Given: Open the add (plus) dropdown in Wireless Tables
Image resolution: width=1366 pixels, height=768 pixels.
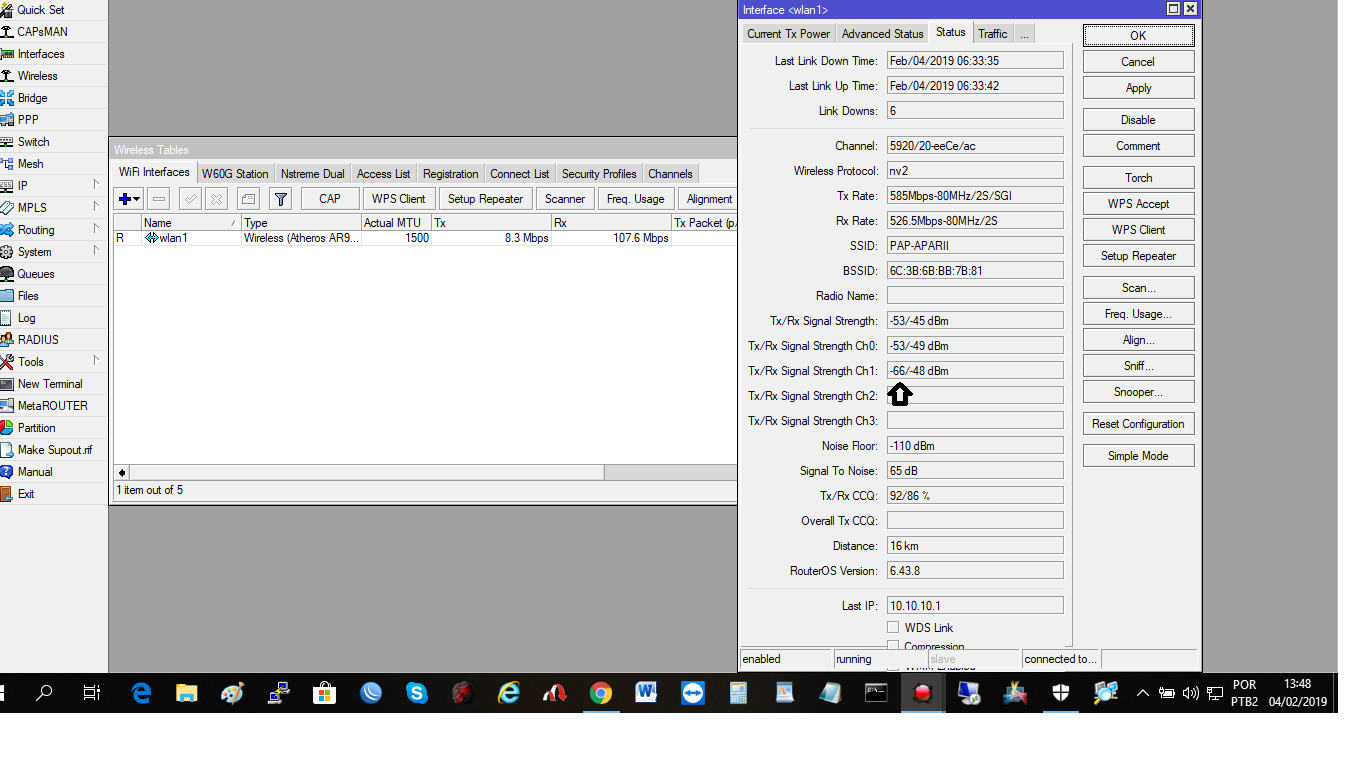Looking at the screenshot, I should 129,199.
